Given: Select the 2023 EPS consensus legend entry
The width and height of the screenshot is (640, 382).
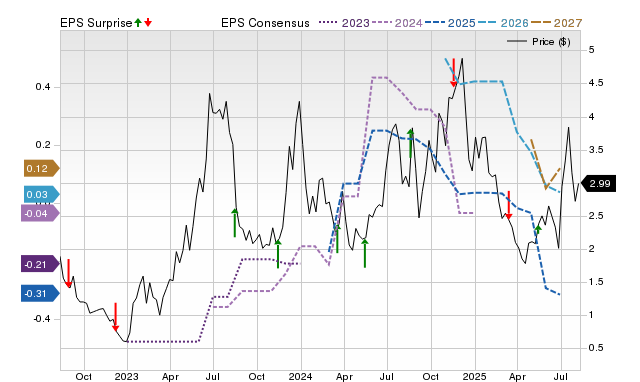Looking at the screenshot, I should (344, 23).
